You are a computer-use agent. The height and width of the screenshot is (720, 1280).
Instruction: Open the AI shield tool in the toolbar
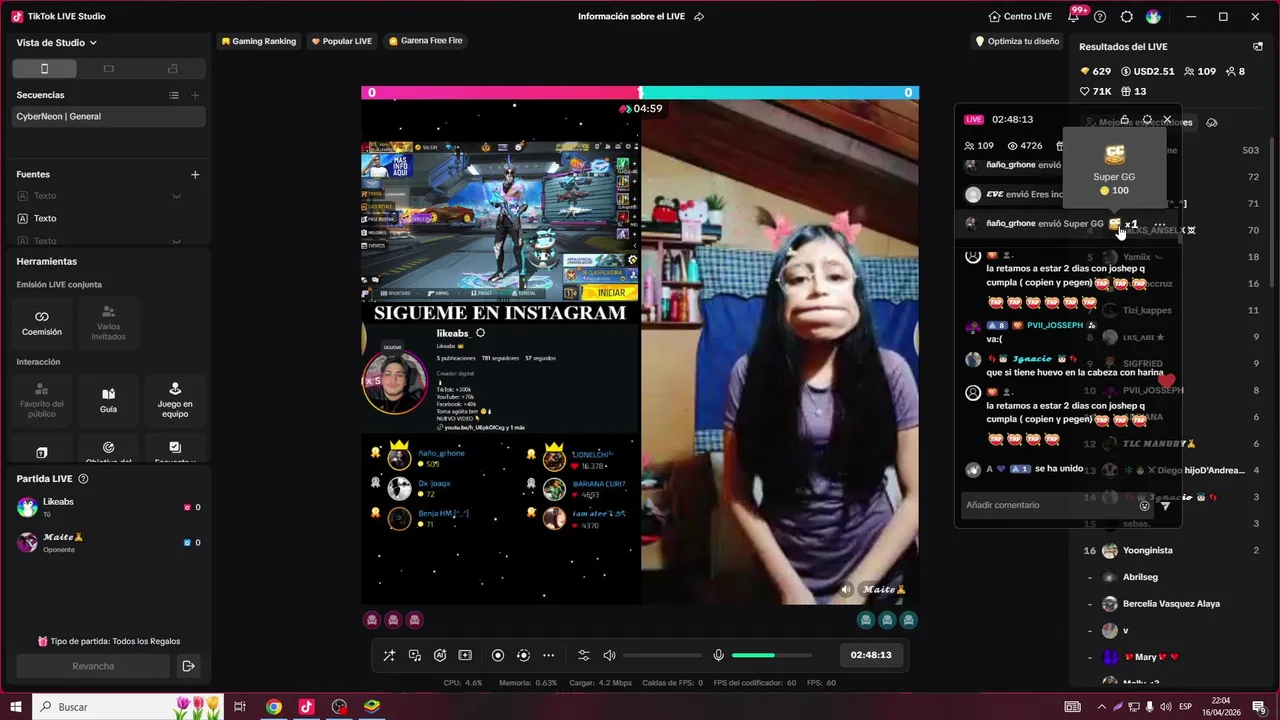[440, 655]
